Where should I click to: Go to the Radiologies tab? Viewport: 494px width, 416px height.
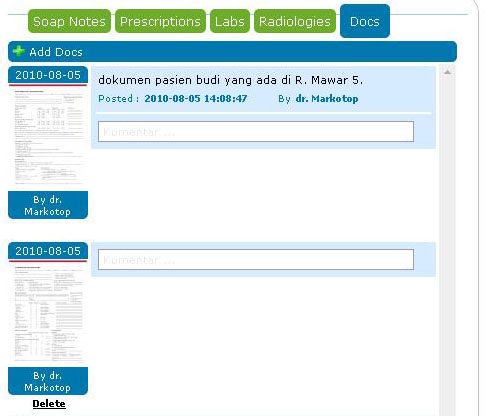295,21
